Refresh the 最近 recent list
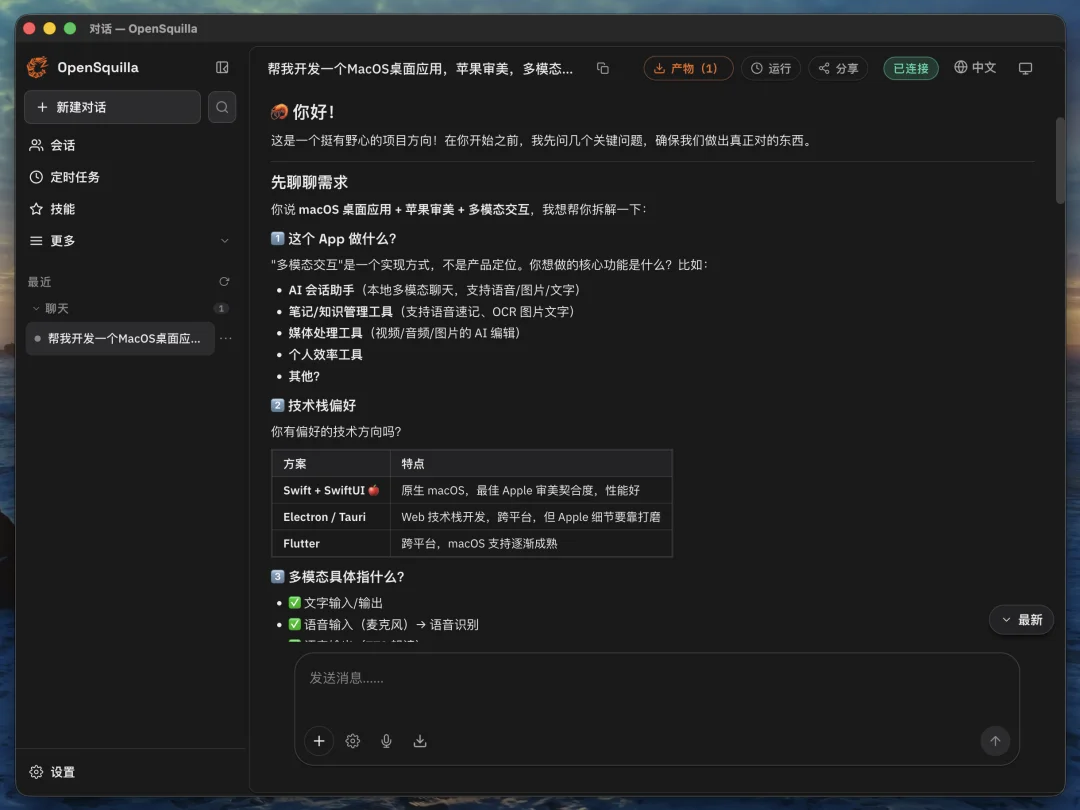 224,282
